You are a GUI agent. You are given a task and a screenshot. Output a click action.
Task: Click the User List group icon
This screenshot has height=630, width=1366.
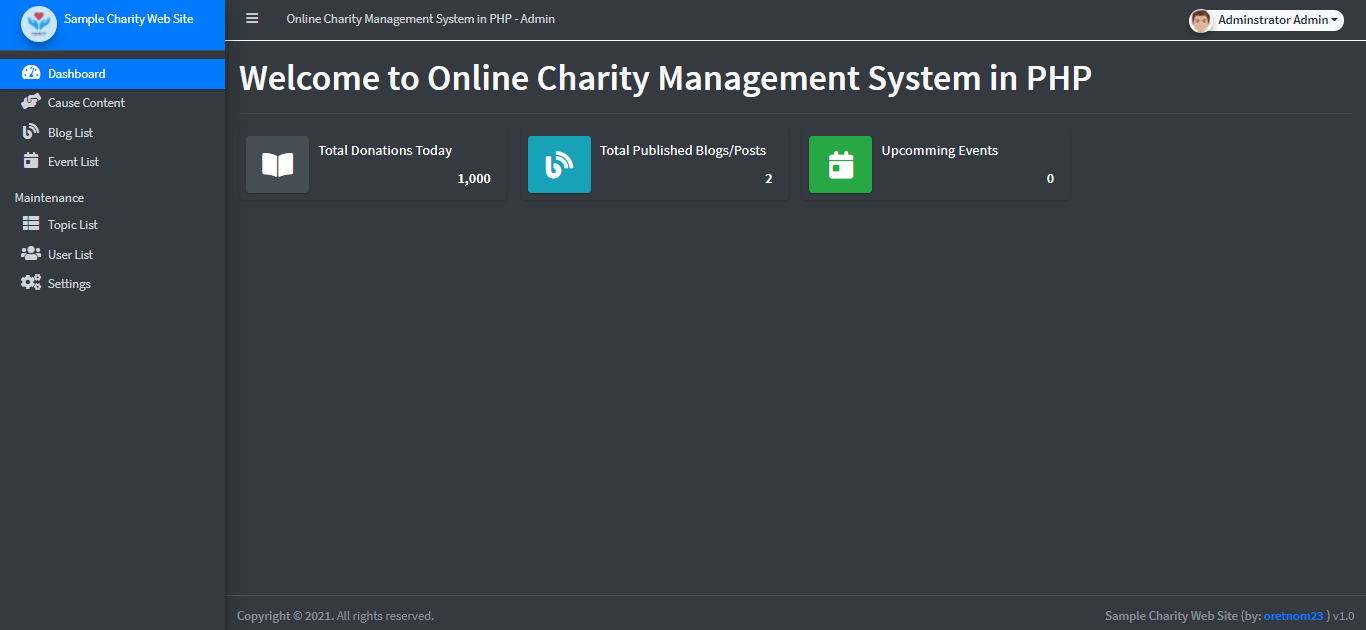(x=31, y=253)
